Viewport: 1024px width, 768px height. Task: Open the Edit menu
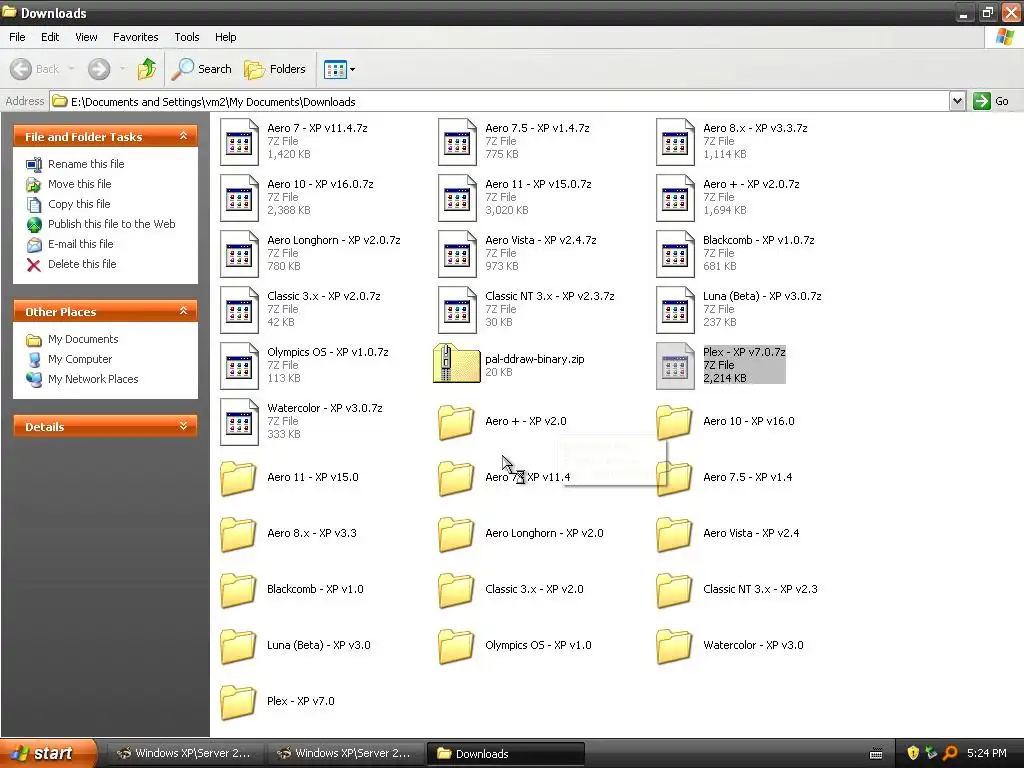50,37
